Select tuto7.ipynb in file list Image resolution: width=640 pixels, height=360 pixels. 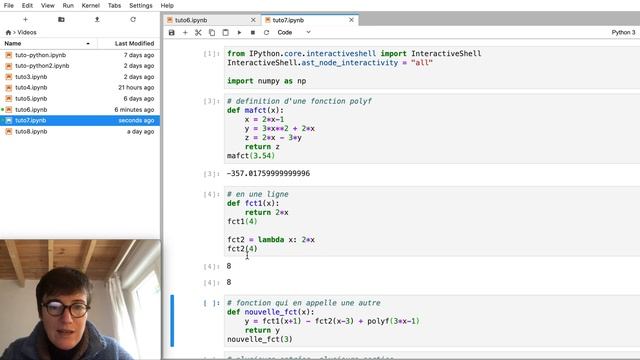pyautogui.click(x=80, y=120)
